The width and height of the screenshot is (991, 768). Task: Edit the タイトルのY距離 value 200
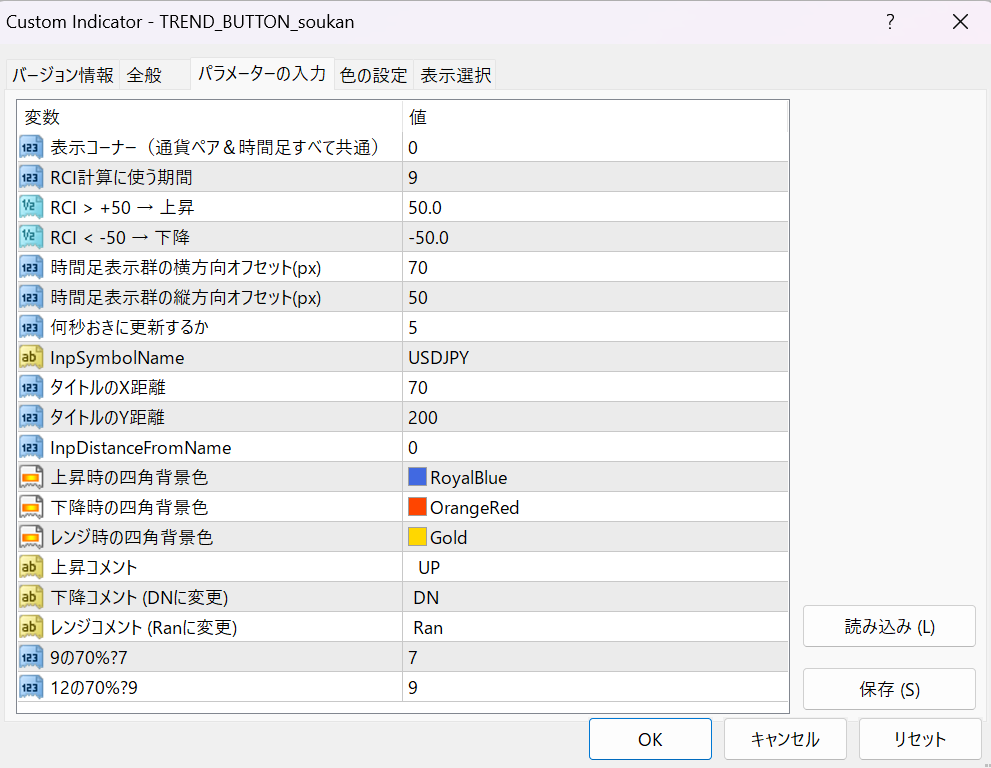click(594, 417)
